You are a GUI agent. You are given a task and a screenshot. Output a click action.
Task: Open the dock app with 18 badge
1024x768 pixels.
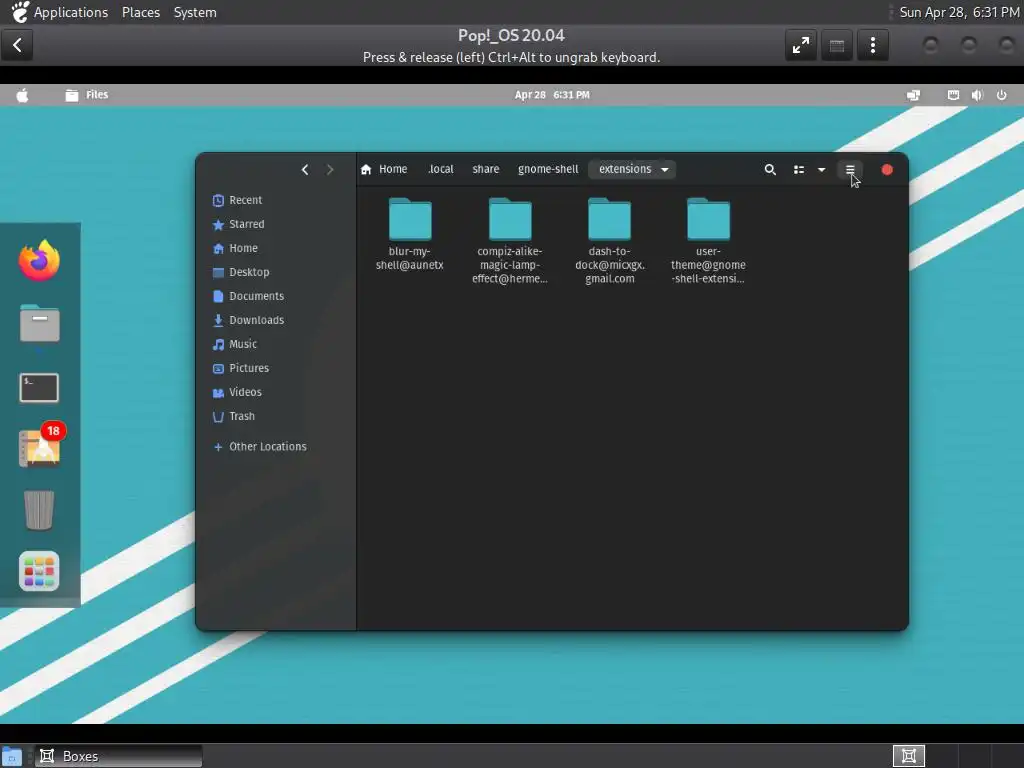39,447
